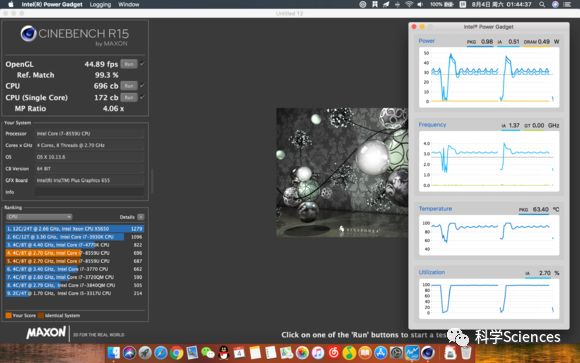Screen dimensions: 580x363
Task: Click the Utilization graph in Power Gadget
Action: click(489, 299)
